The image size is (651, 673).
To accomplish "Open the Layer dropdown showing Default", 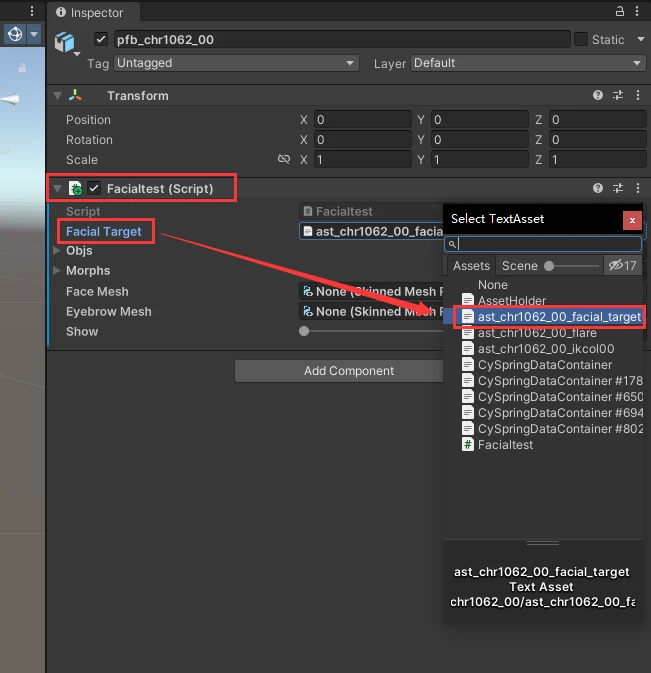I will (x=528, y=63).
